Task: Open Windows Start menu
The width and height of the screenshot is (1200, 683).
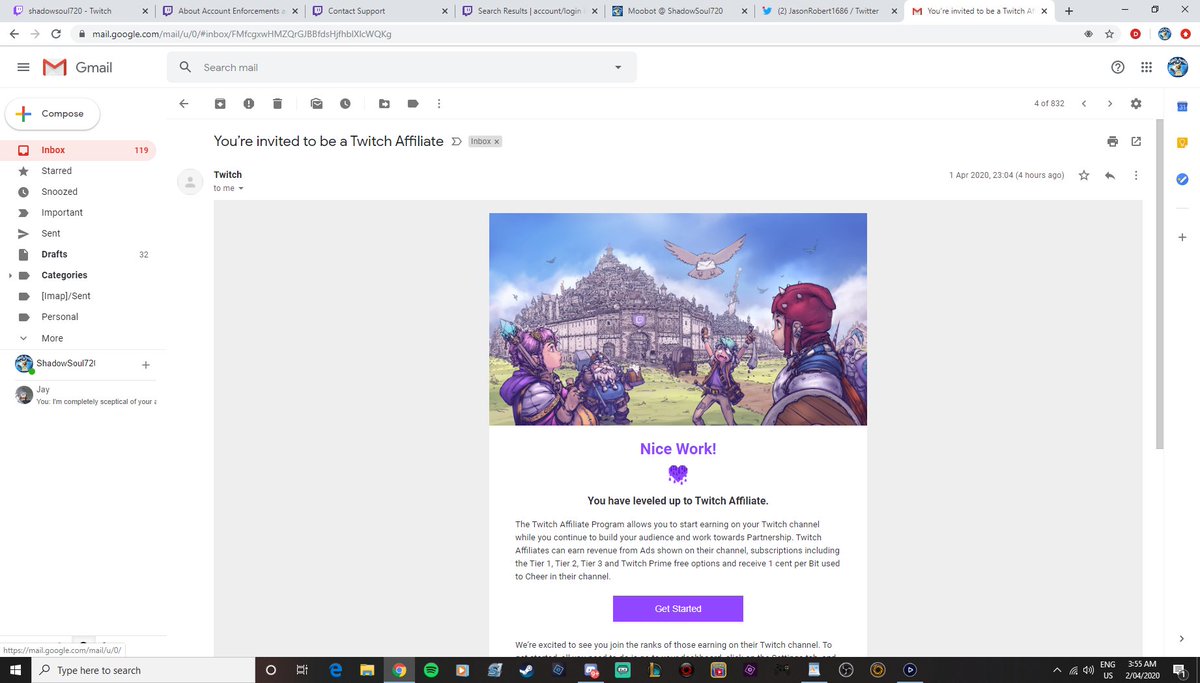Action: point(16,670)
